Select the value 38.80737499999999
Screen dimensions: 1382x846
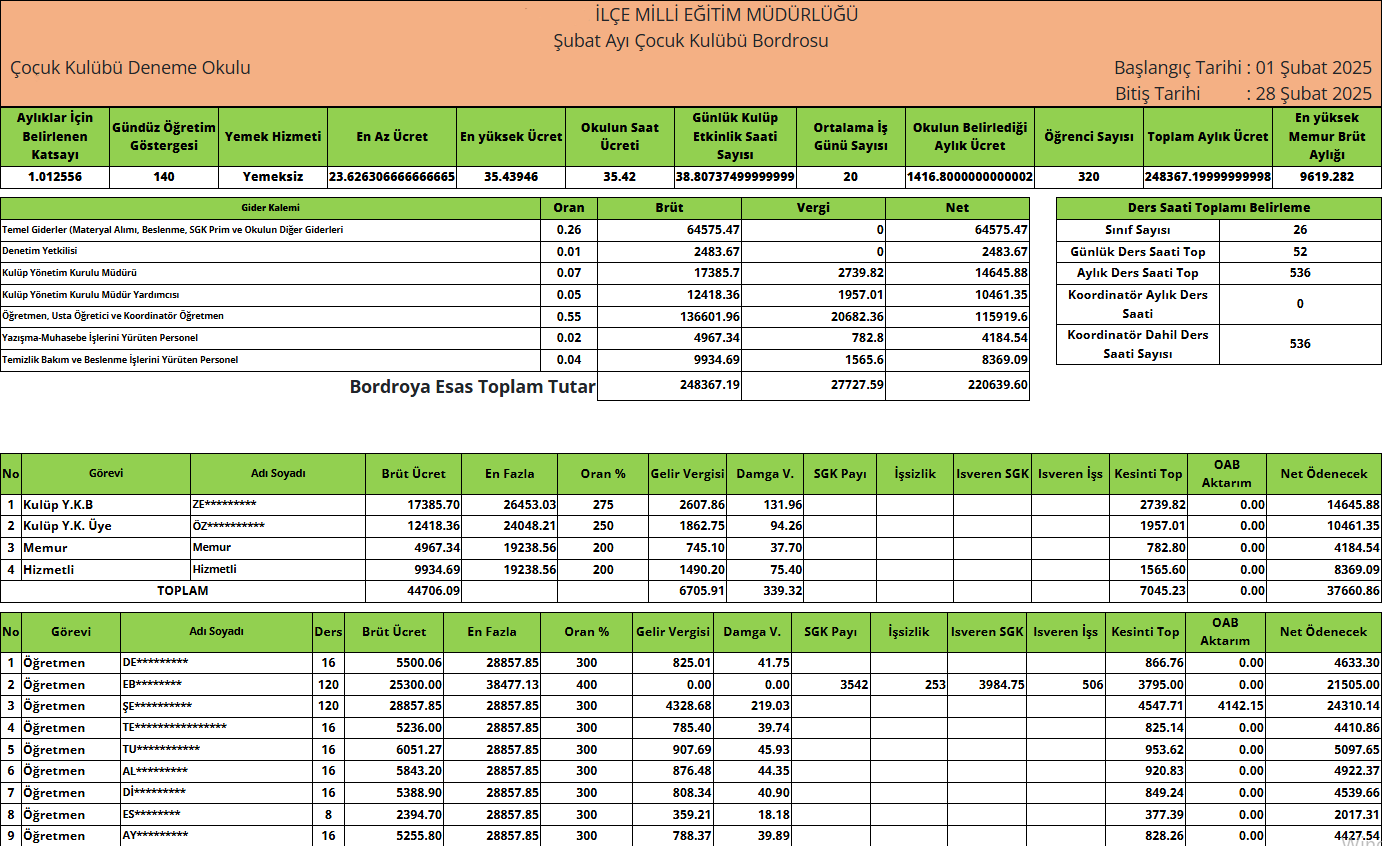pos(735,177)
